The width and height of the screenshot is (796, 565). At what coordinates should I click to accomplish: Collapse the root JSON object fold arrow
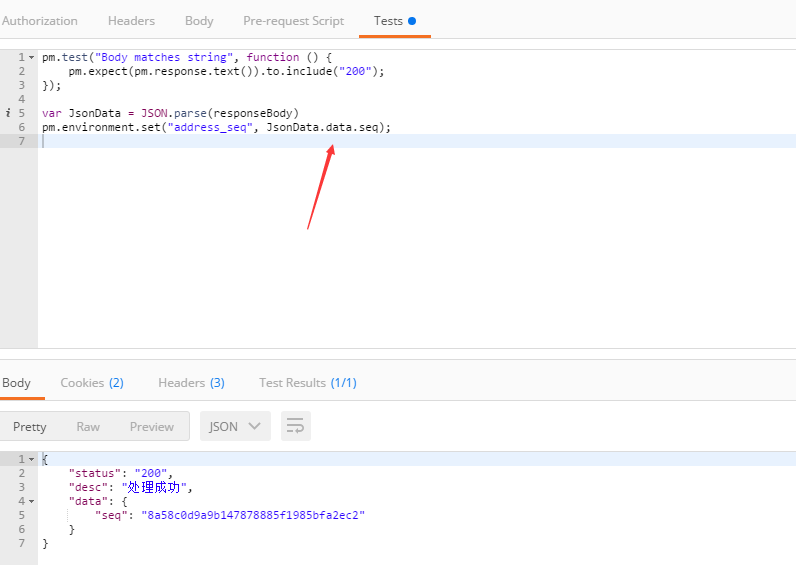click(31, 459)
